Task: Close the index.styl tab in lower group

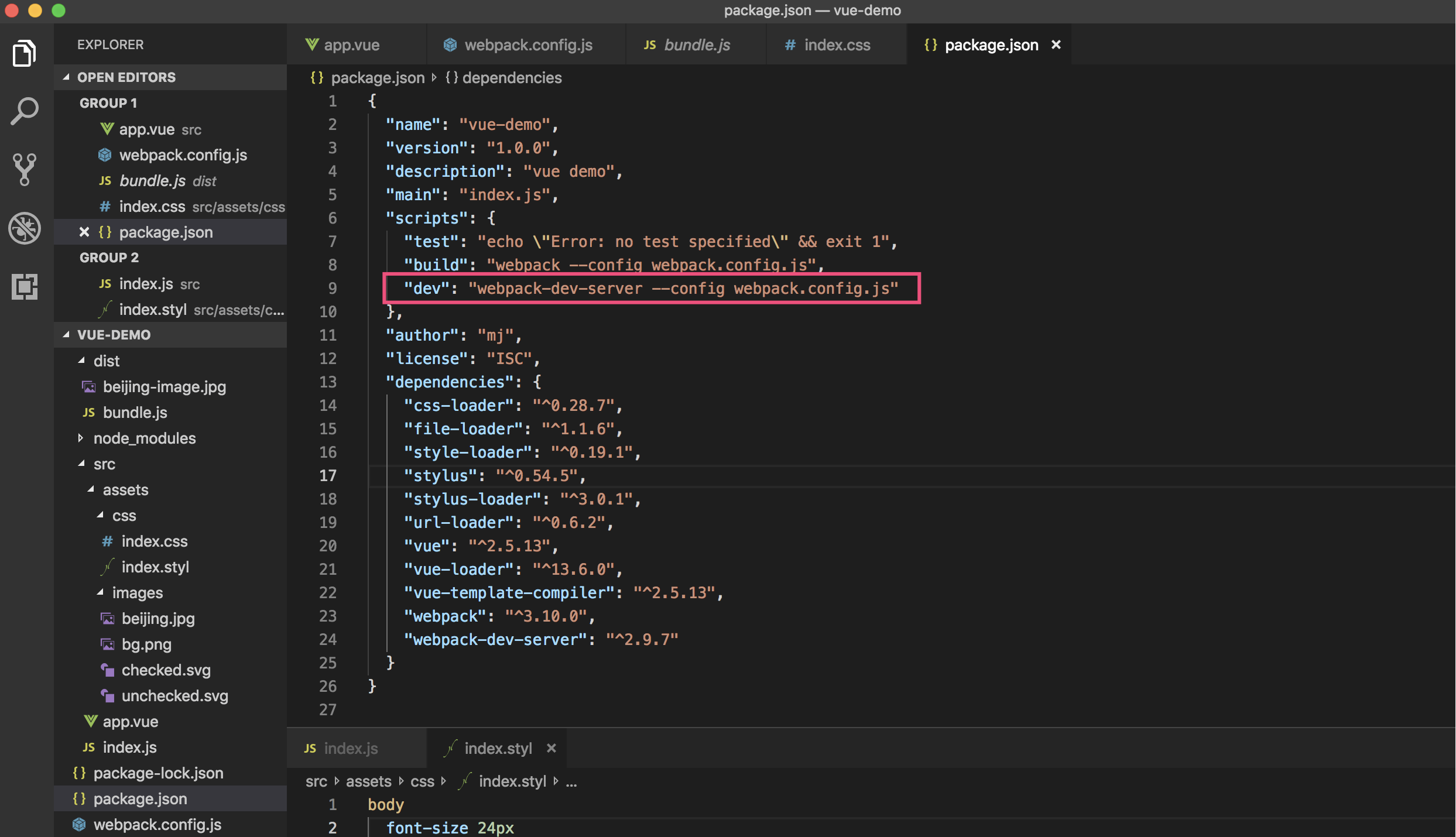Action: pyautogui.click(x=551, y=748)
